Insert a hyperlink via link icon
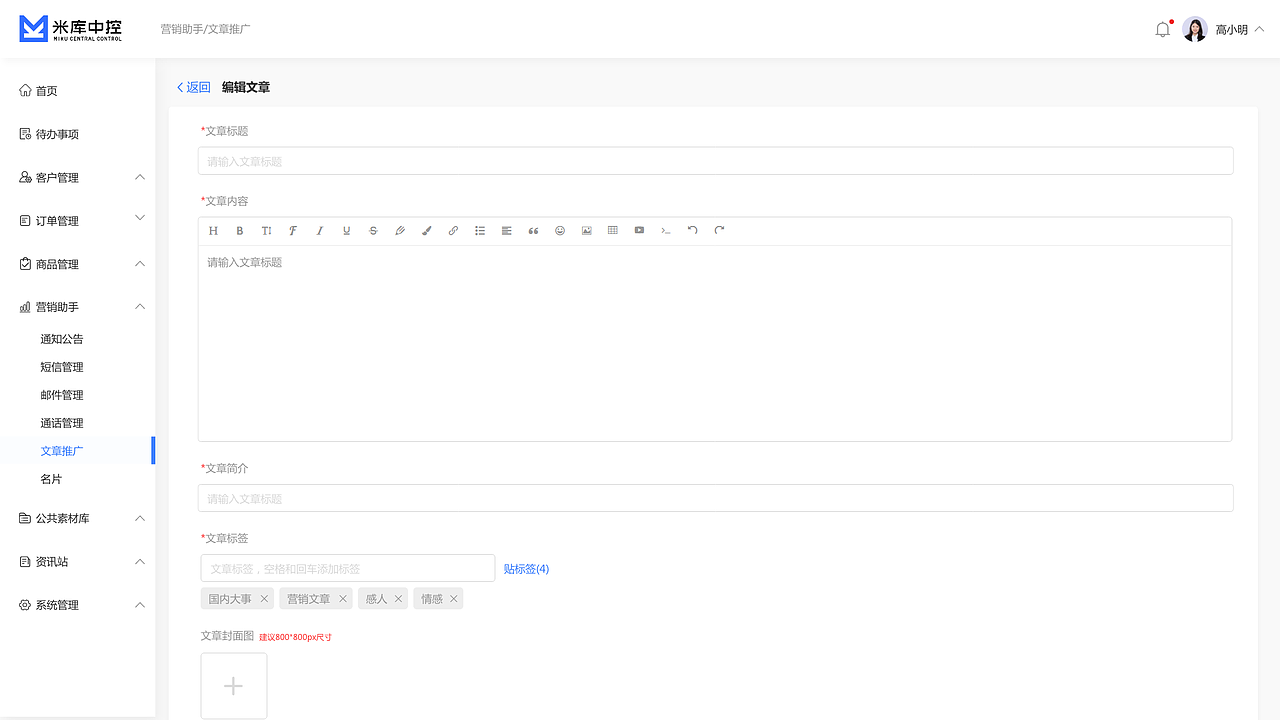Screen dimensions: 1280x720 pos(453,231)
